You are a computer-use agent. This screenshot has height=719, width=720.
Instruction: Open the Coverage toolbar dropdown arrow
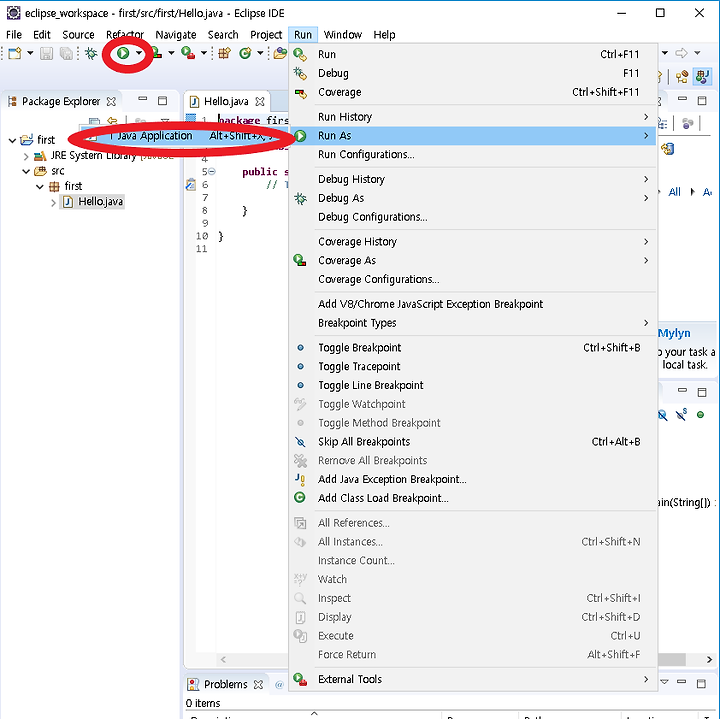(171, 53)
